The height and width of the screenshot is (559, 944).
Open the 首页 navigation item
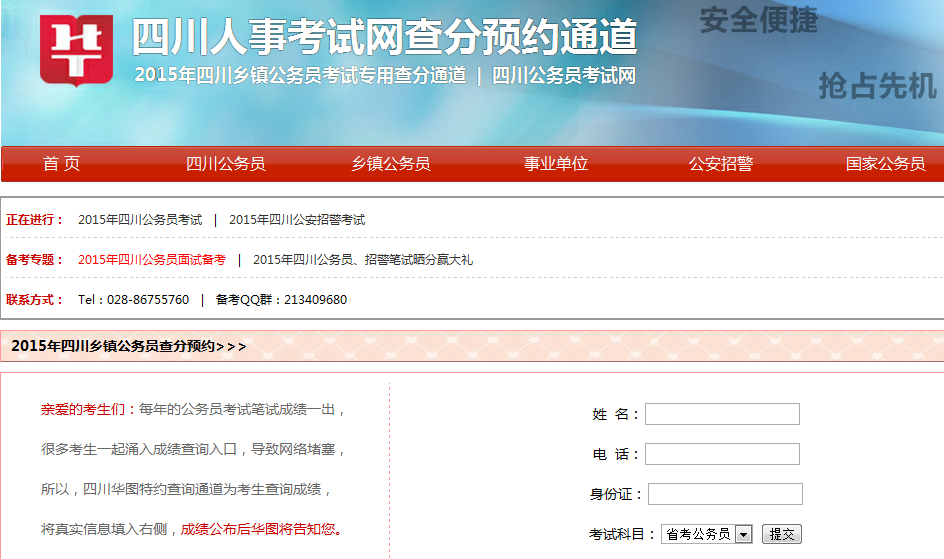61,164
